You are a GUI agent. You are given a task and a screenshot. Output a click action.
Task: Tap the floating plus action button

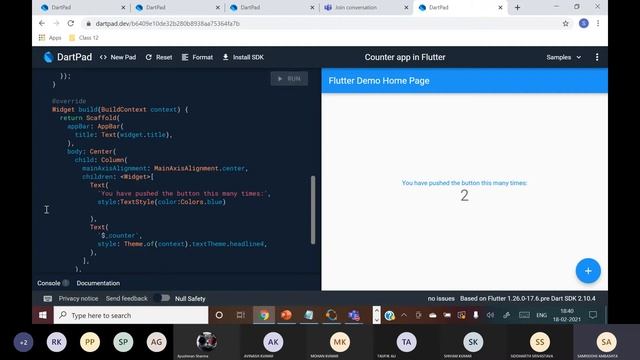pyautogui.click(x=588, y=271)
